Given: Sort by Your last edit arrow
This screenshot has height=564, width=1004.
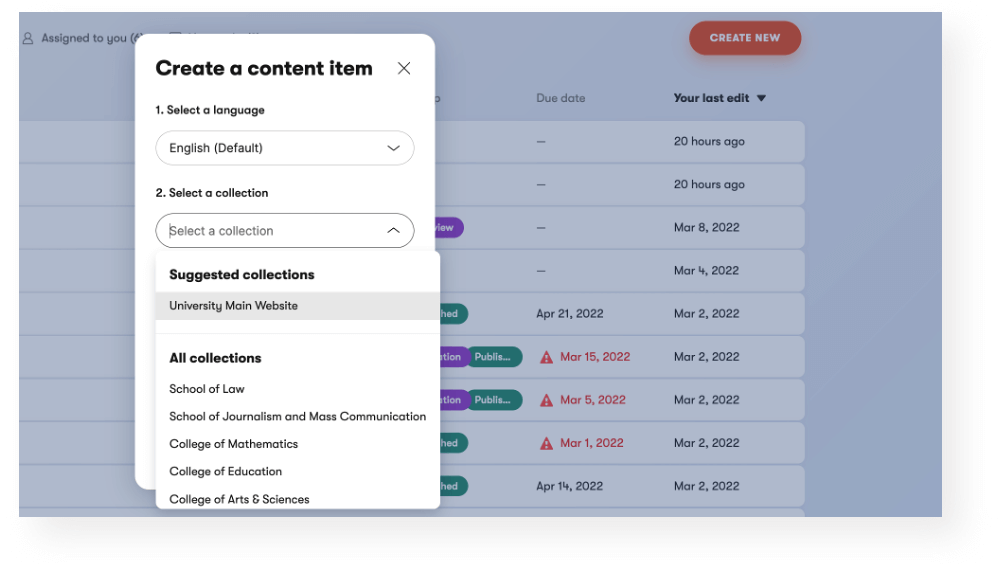Looking at the screenshot, I should (x=761, y=98).
